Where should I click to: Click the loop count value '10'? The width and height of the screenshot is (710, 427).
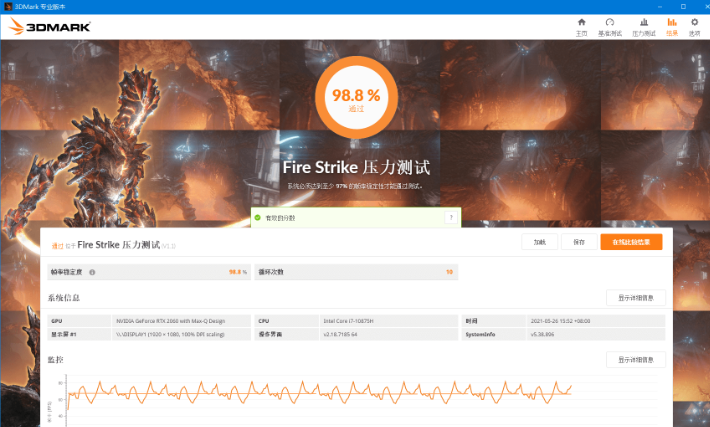(449, 272)
